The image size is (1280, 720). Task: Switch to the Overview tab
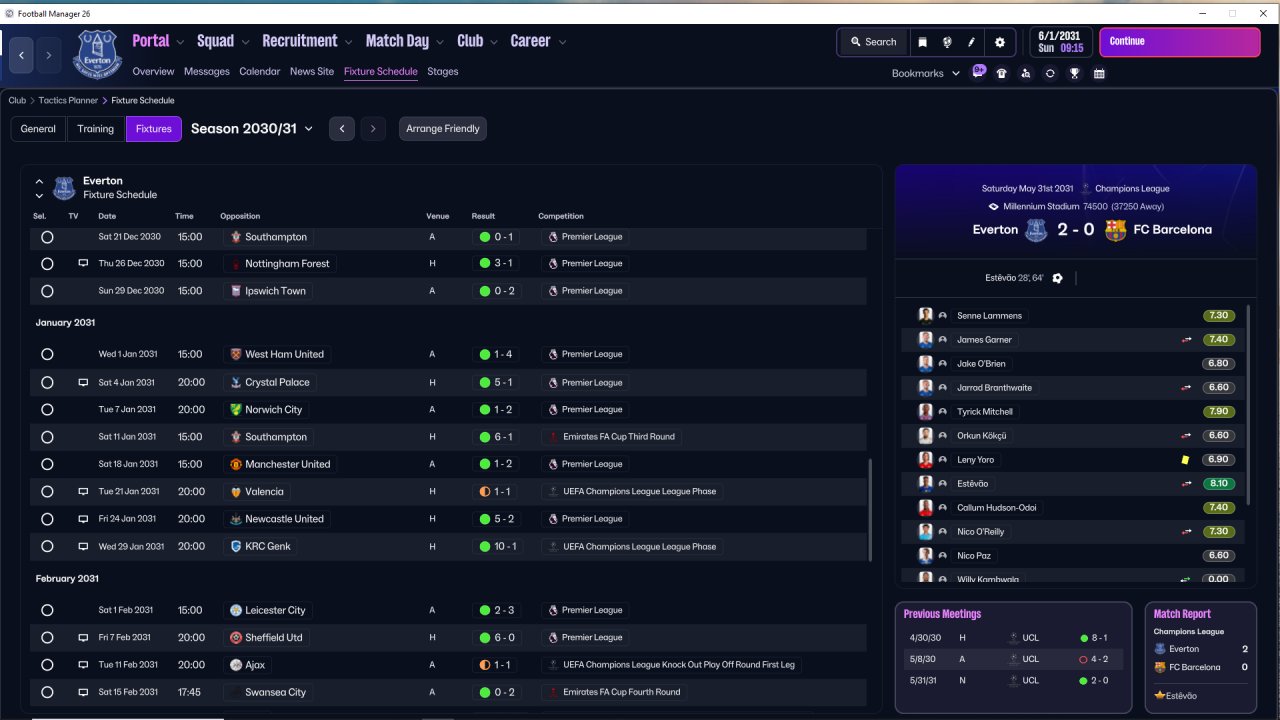pyautogui.click(x=153, y=72)
